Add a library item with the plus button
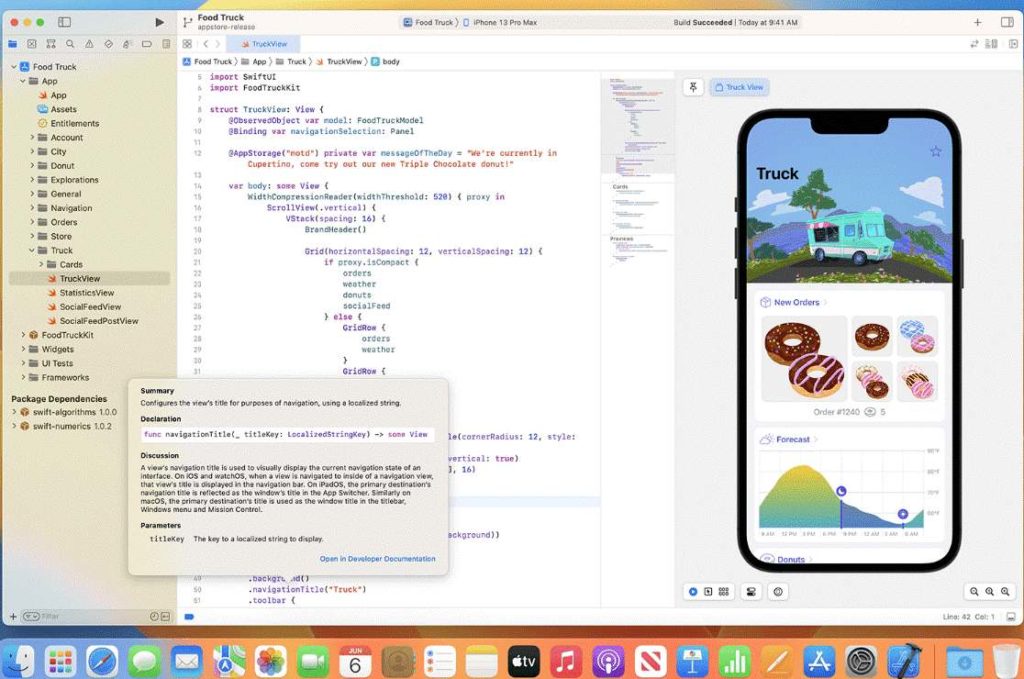Screen dimensions: 1024x679 click(x=978, y=22)
